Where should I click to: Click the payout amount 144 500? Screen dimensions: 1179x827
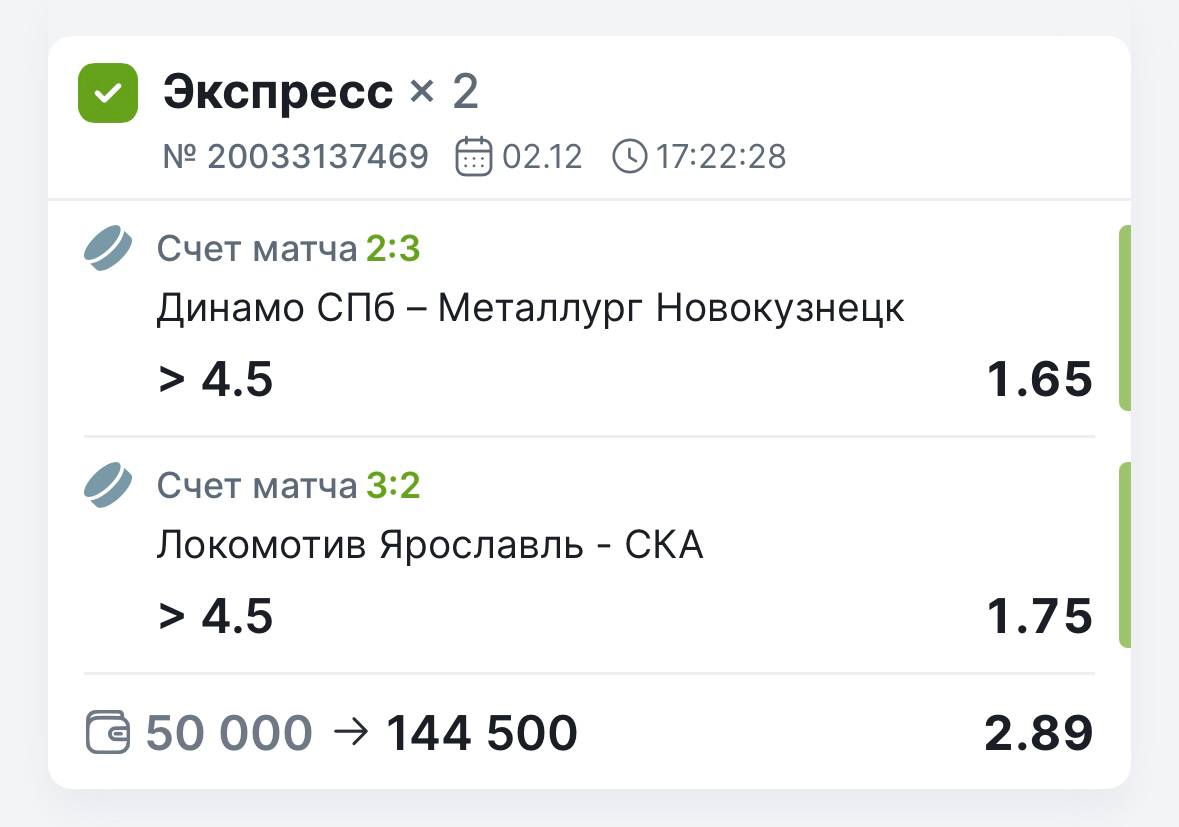click(x=482, y=733)
